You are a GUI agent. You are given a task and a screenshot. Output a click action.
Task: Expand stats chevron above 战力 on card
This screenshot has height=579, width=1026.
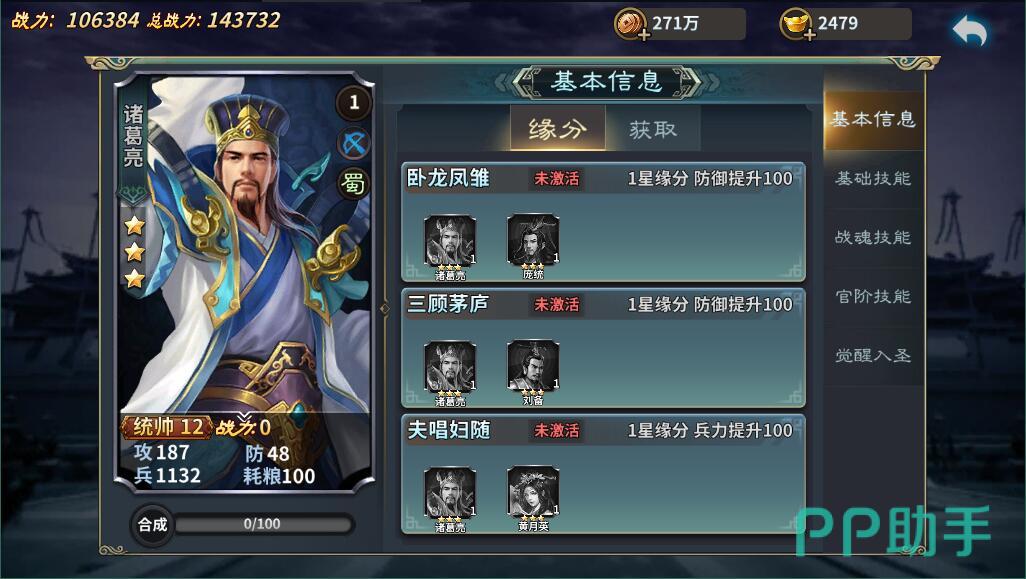pos(243,416)
